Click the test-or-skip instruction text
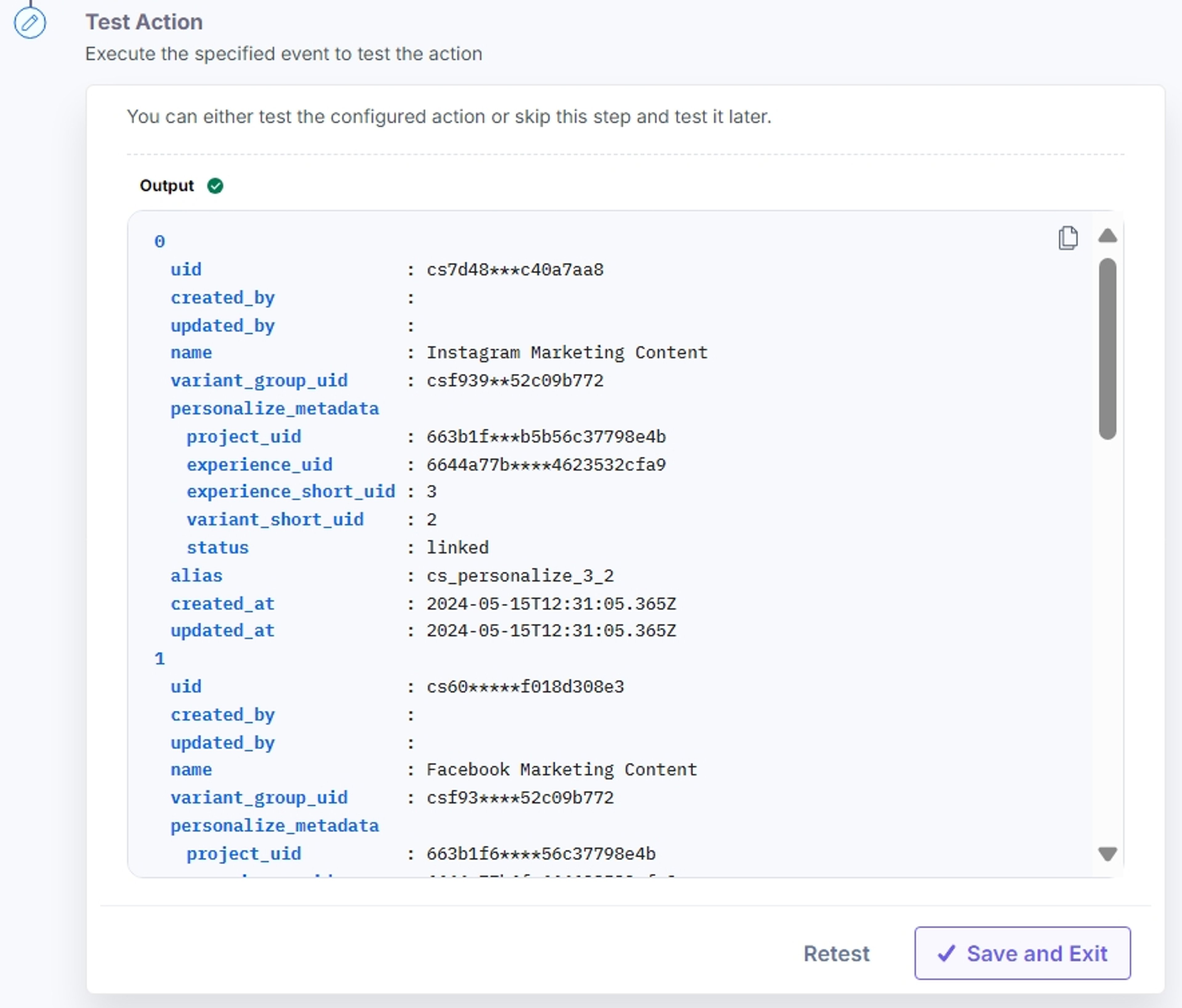Image resolution: width=1182 pixels, height=1008 pixels. (x=449, y=116)
